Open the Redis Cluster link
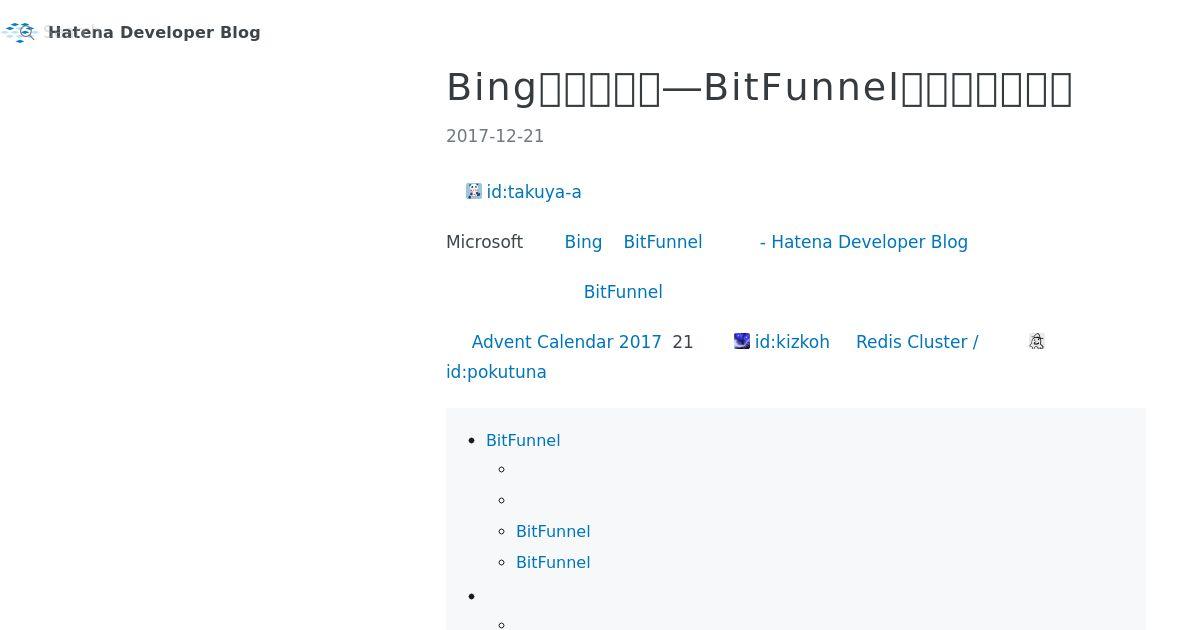This screenshot has height=630, width=1200. tap(917, 342)
